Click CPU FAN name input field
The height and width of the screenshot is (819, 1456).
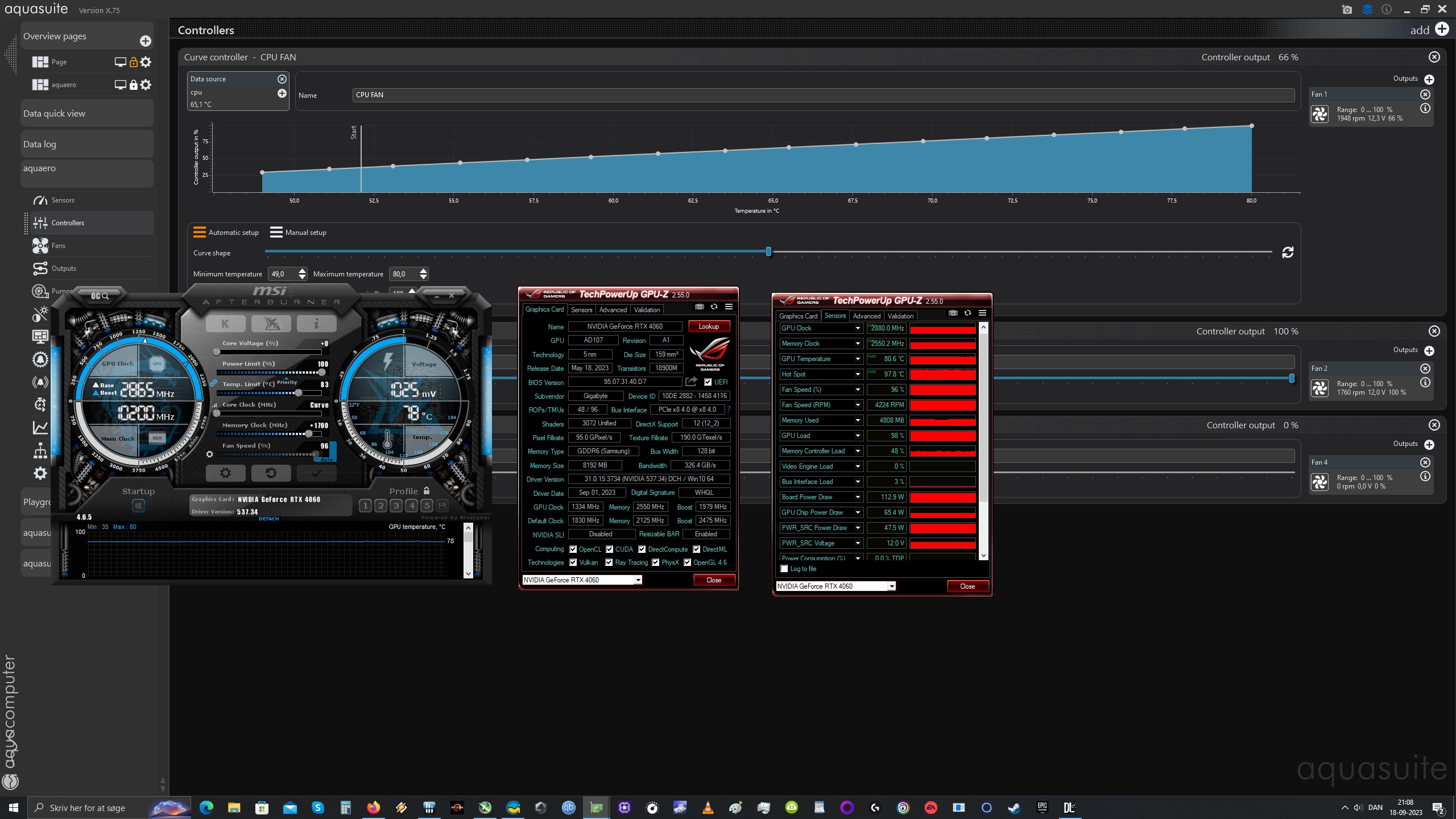click(824, 95)
